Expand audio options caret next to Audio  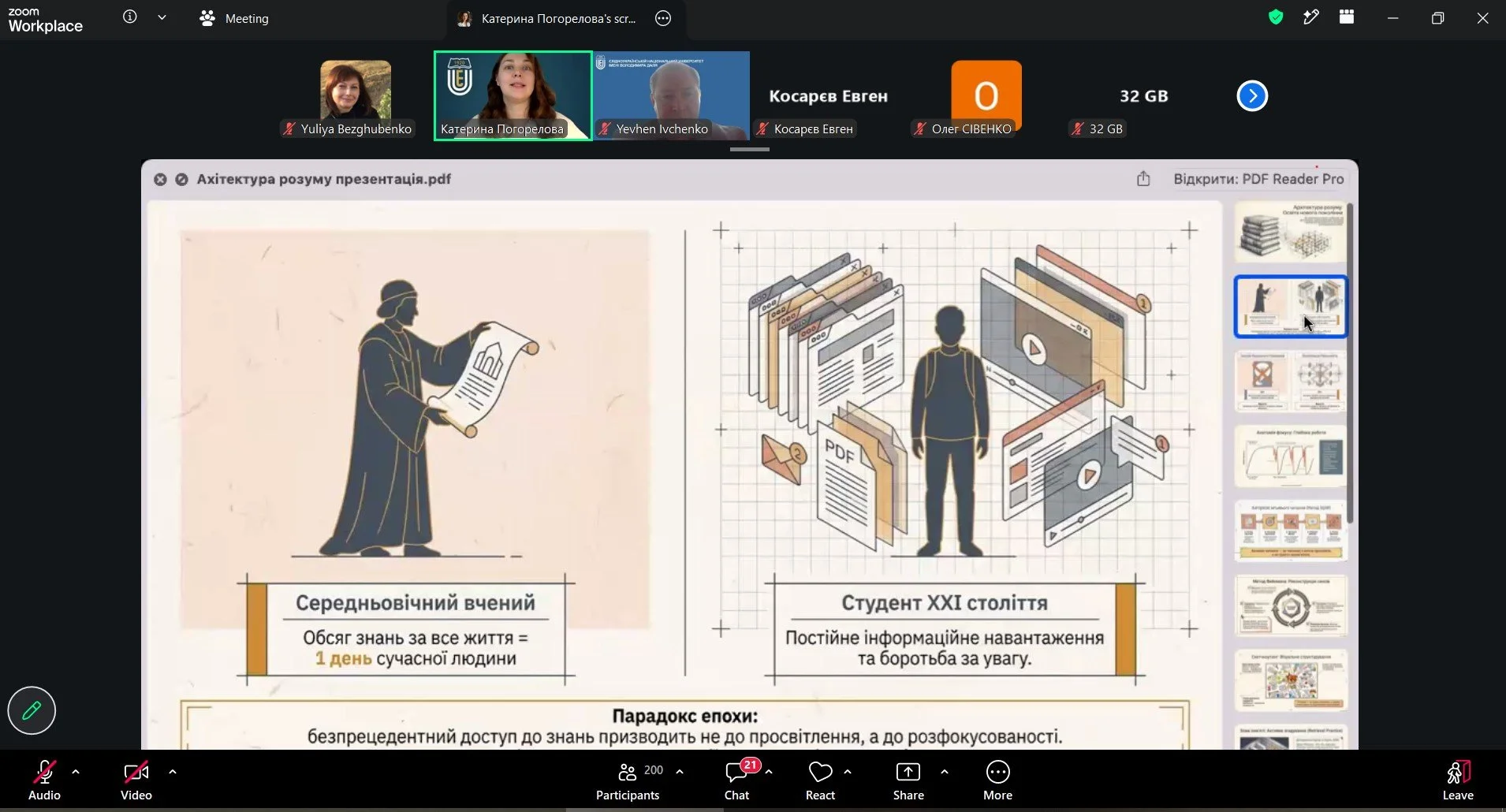[76, 772]
